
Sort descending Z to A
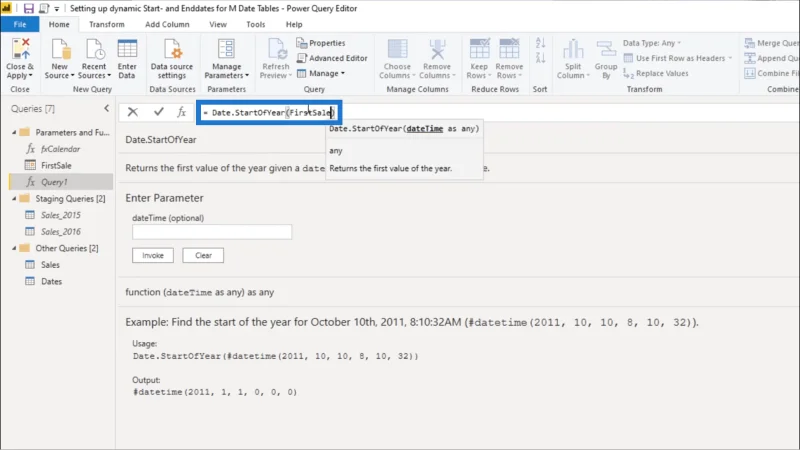click(540, 58)
